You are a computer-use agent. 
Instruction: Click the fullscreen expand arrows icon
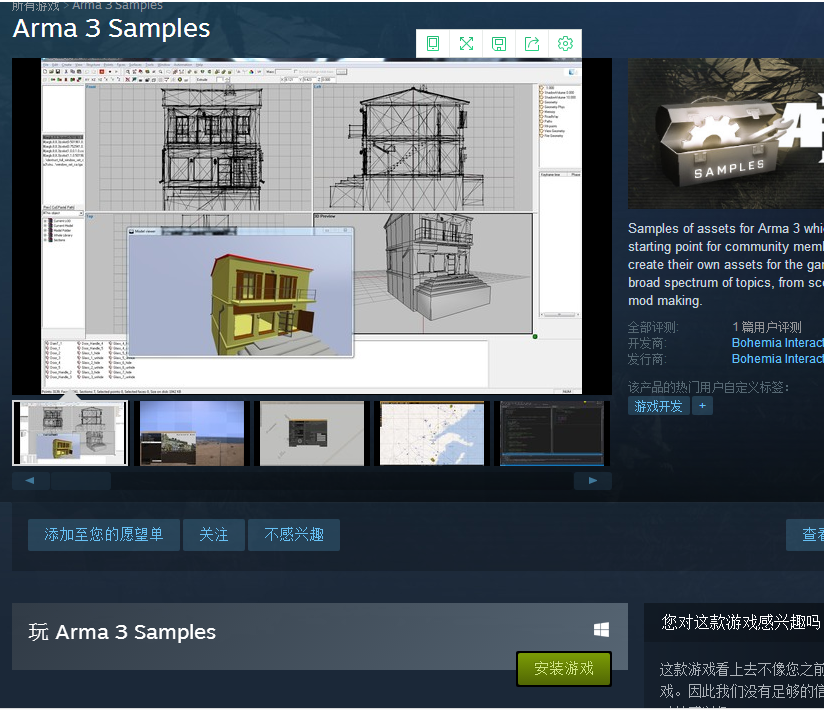[x=466, y=44]
